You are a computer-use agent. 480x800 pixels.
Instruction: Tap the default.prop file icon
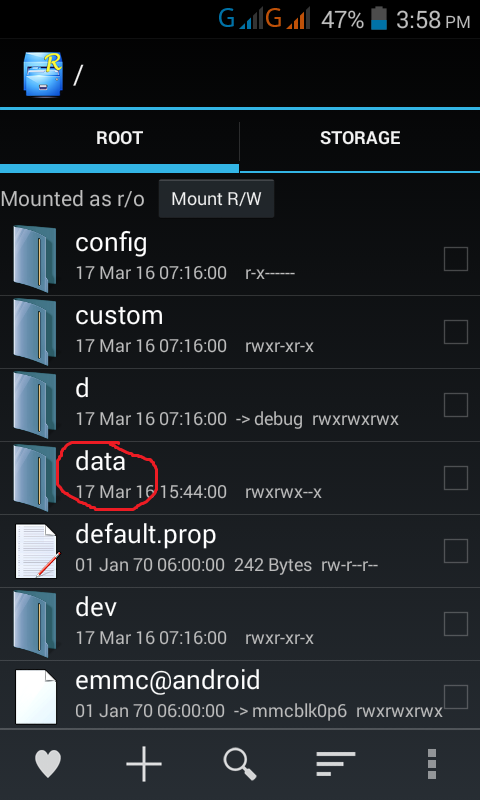tap(37, 551)
